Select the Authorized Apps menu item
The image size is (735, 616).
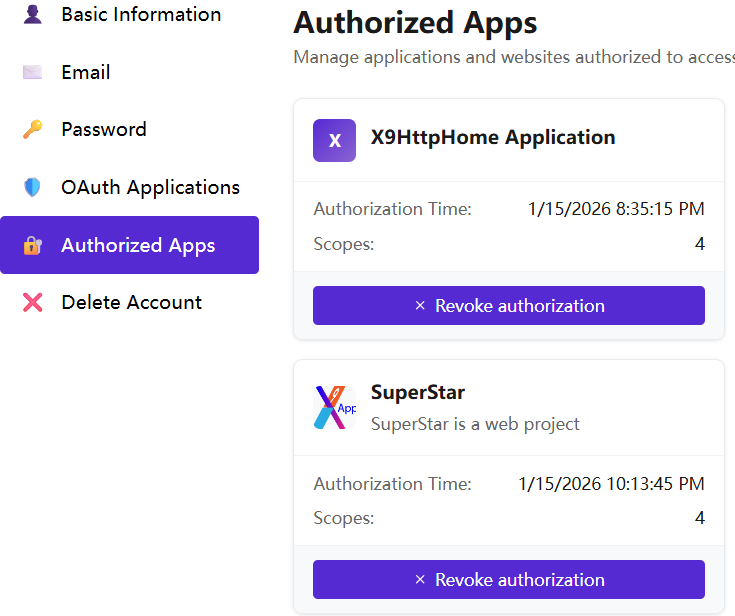click(129, 245)
